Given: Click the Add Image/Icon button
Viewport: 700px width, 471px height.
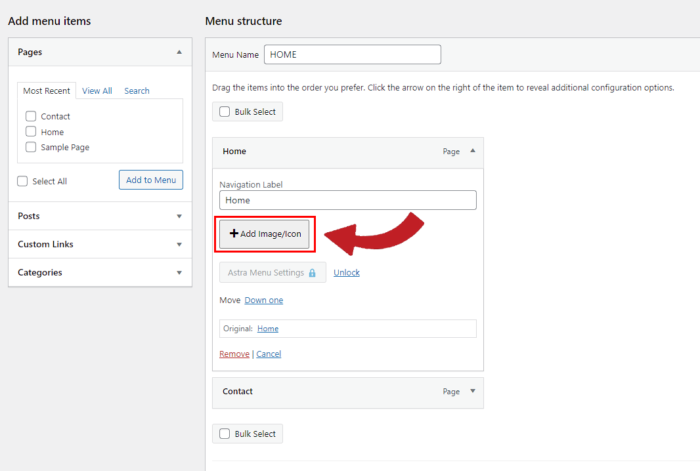Looking at the screenshot, I should point(266,233).
